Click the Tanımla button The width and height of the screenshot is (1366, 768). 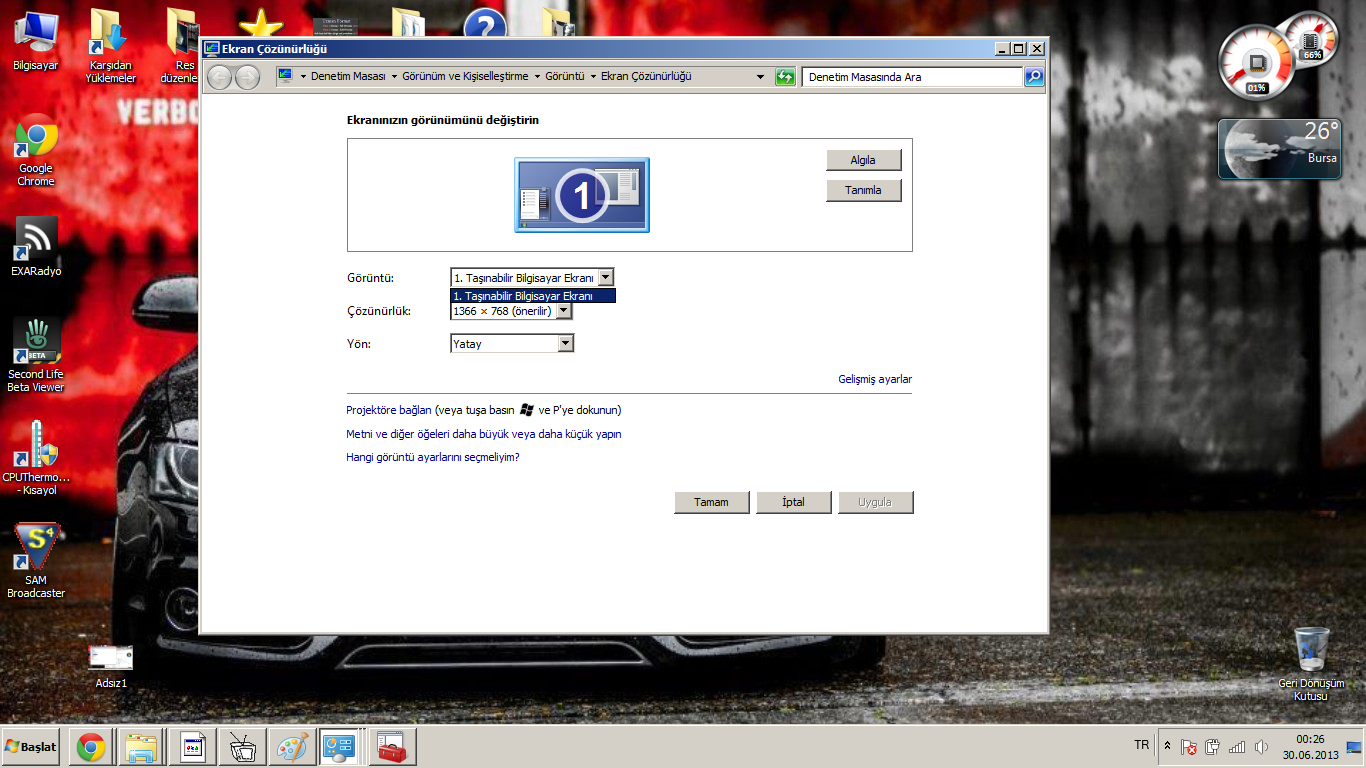coord(863,190)
